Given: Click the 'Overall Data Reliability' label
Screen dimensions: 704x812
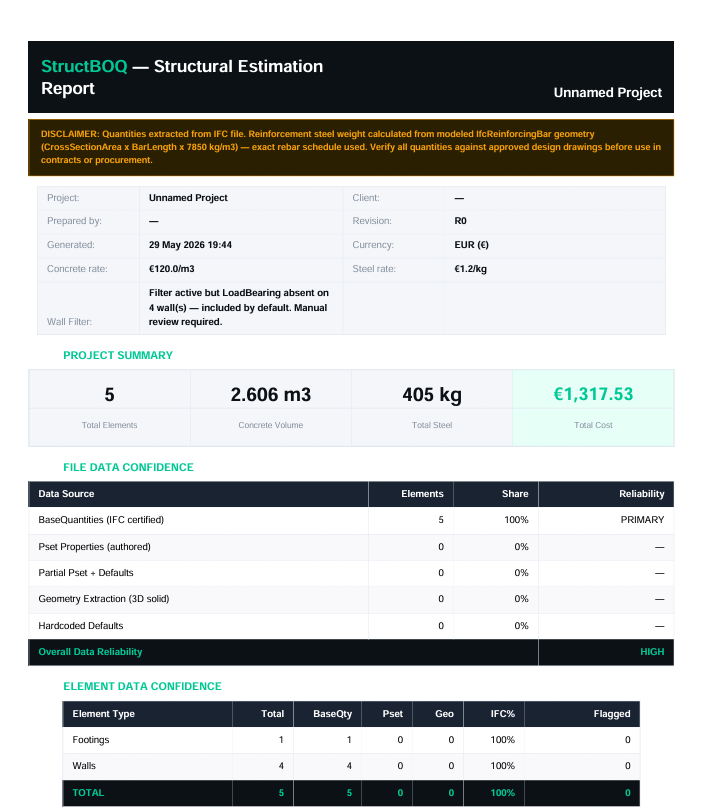Looking at the screenshot, I should pos(90,652).
